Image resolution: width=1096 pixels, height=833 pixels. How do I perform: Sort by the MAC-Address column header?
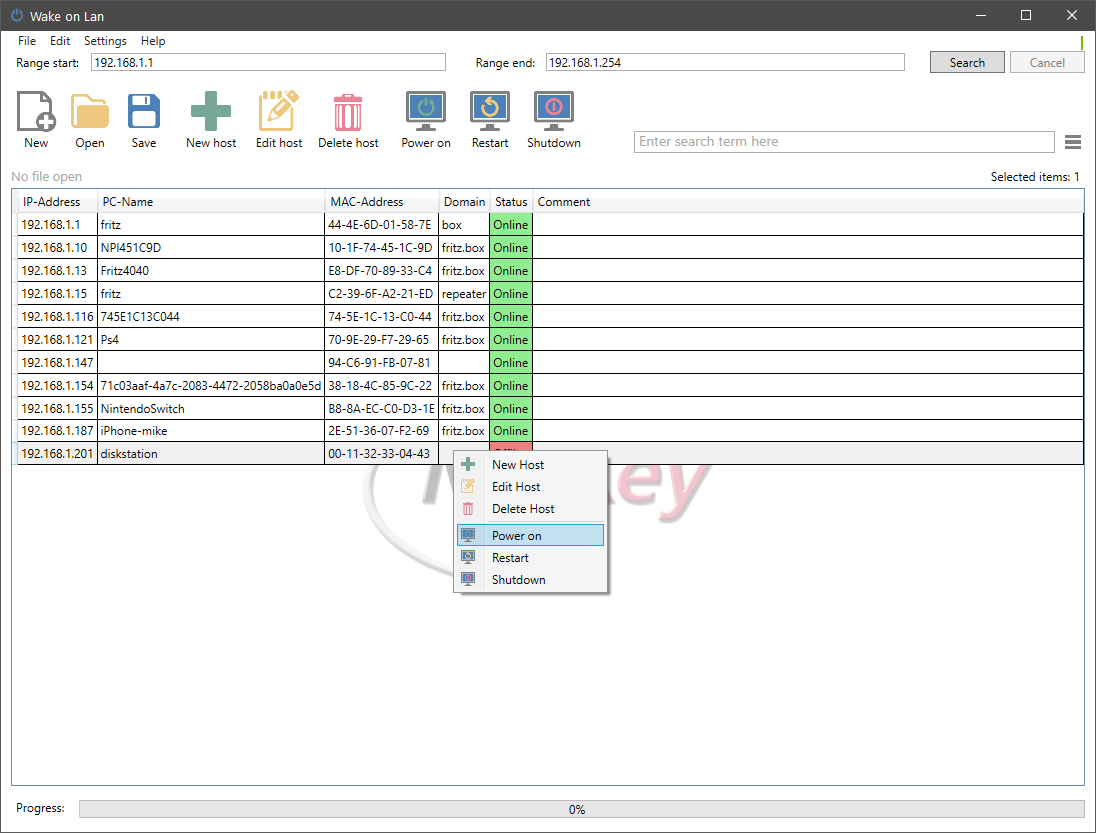pyautogui.click(x=382, y=201)
